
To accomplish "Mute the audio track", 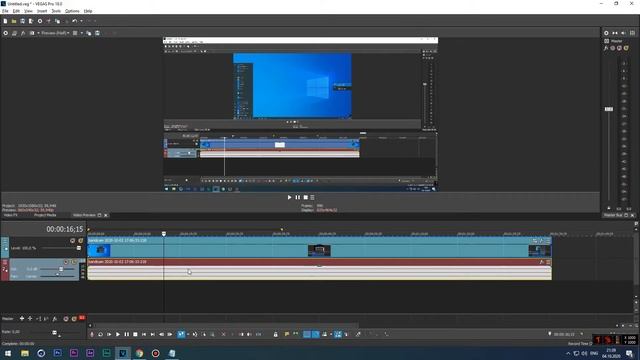I will point(67,262).
